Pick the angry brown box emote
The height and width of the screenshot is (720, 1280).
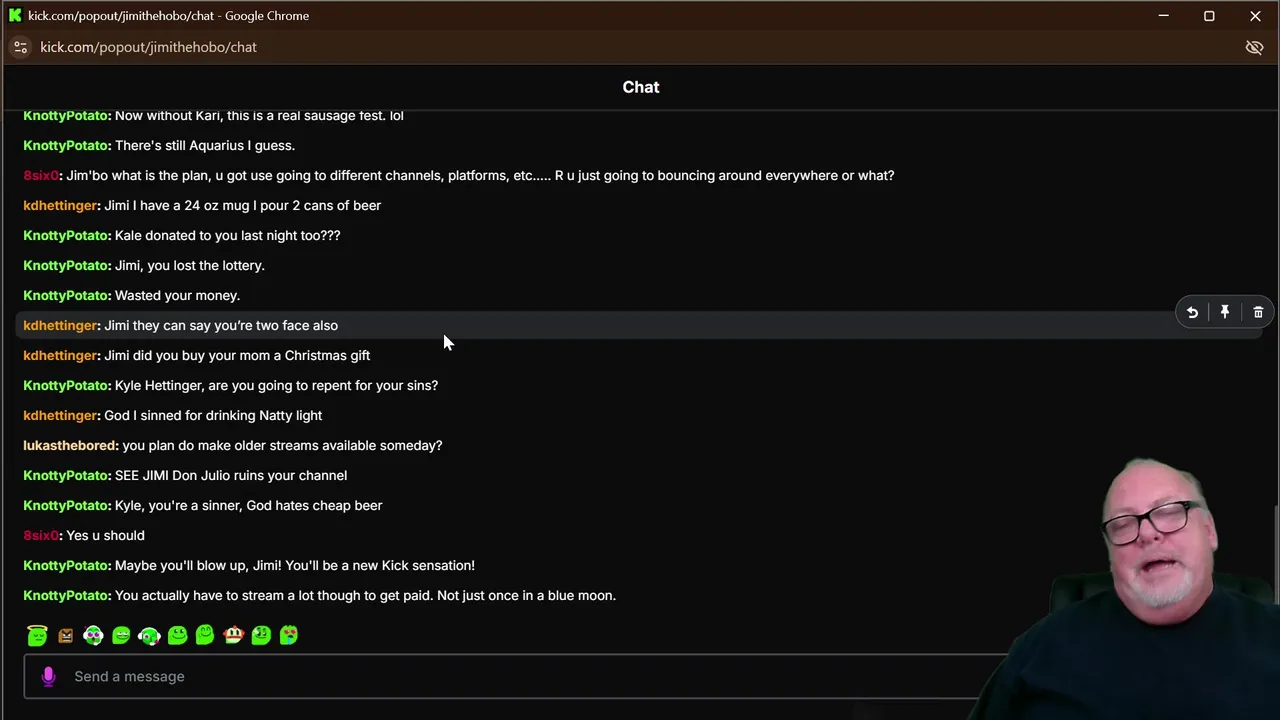(x=65, y=635)
